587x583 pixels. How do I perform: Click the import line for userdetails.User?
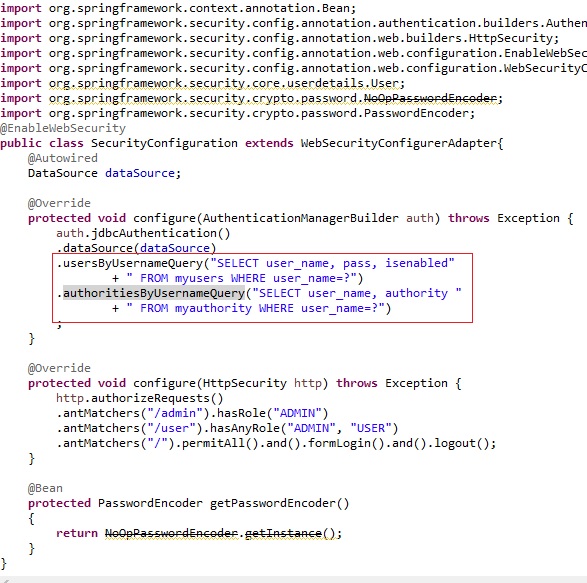tap(203, 83)
